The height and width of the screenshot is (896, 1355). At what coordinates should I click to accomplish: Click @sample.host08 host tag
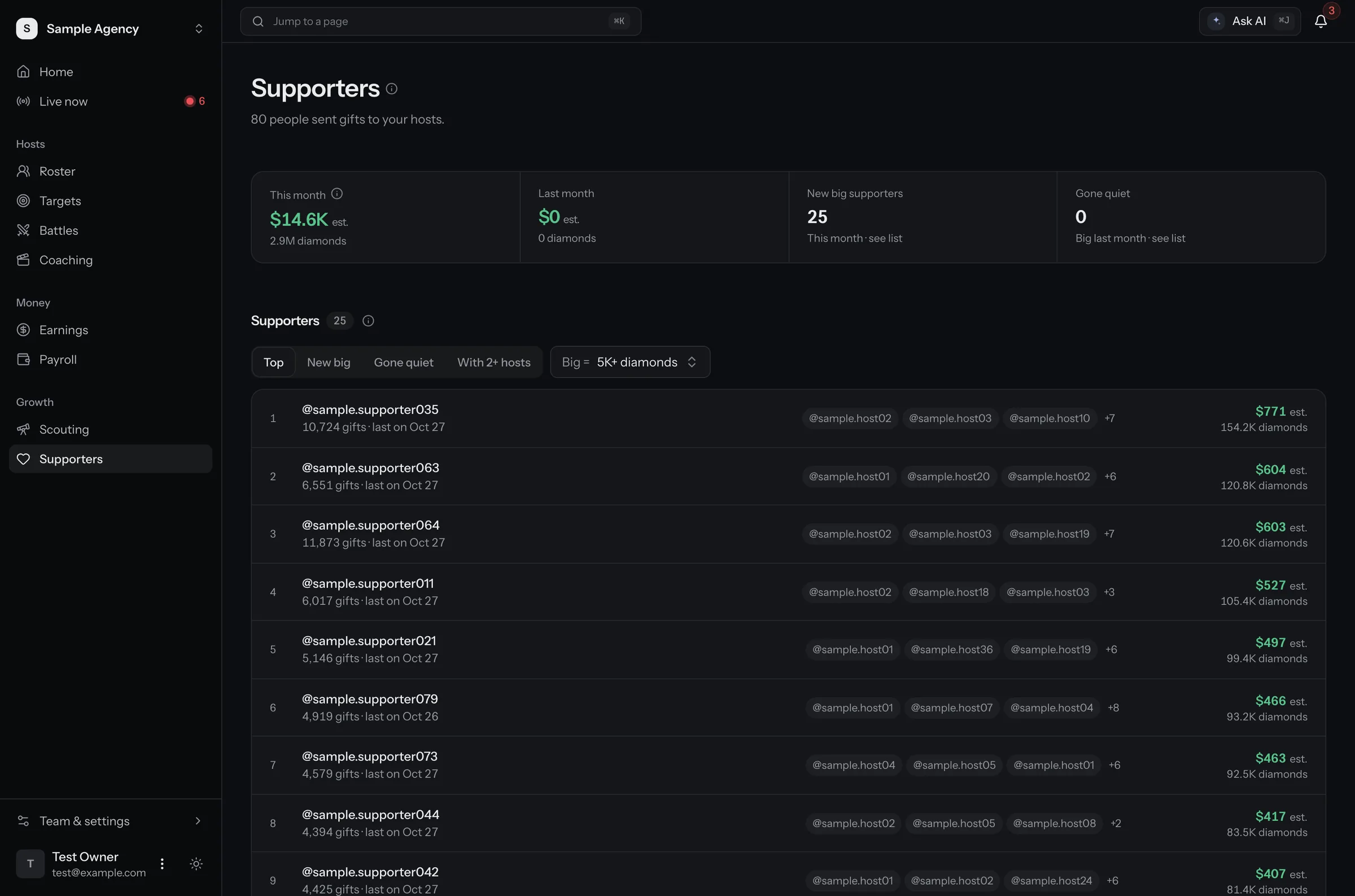coord(1054,823)
